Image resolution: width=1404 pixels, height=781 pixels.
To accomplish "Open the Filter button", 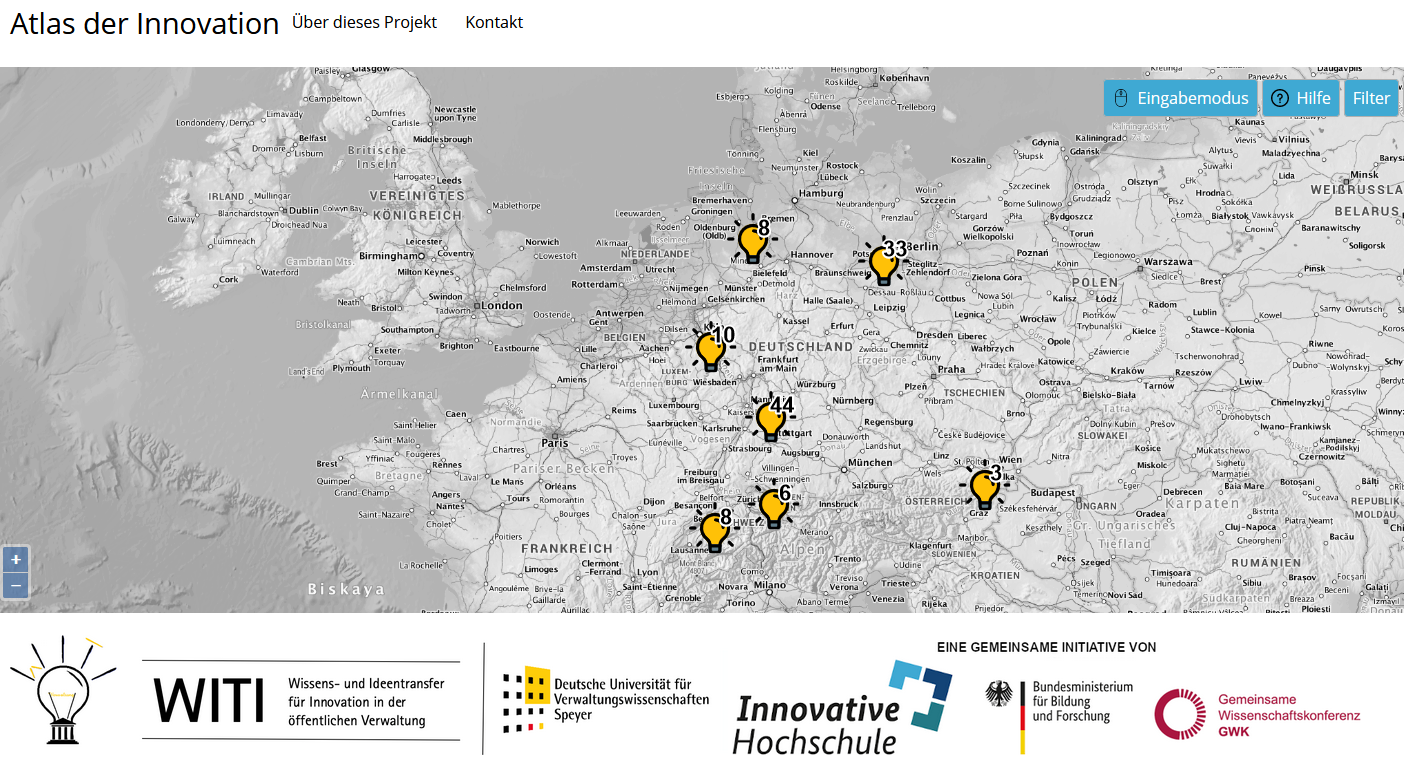I will tap(1371, 98).
